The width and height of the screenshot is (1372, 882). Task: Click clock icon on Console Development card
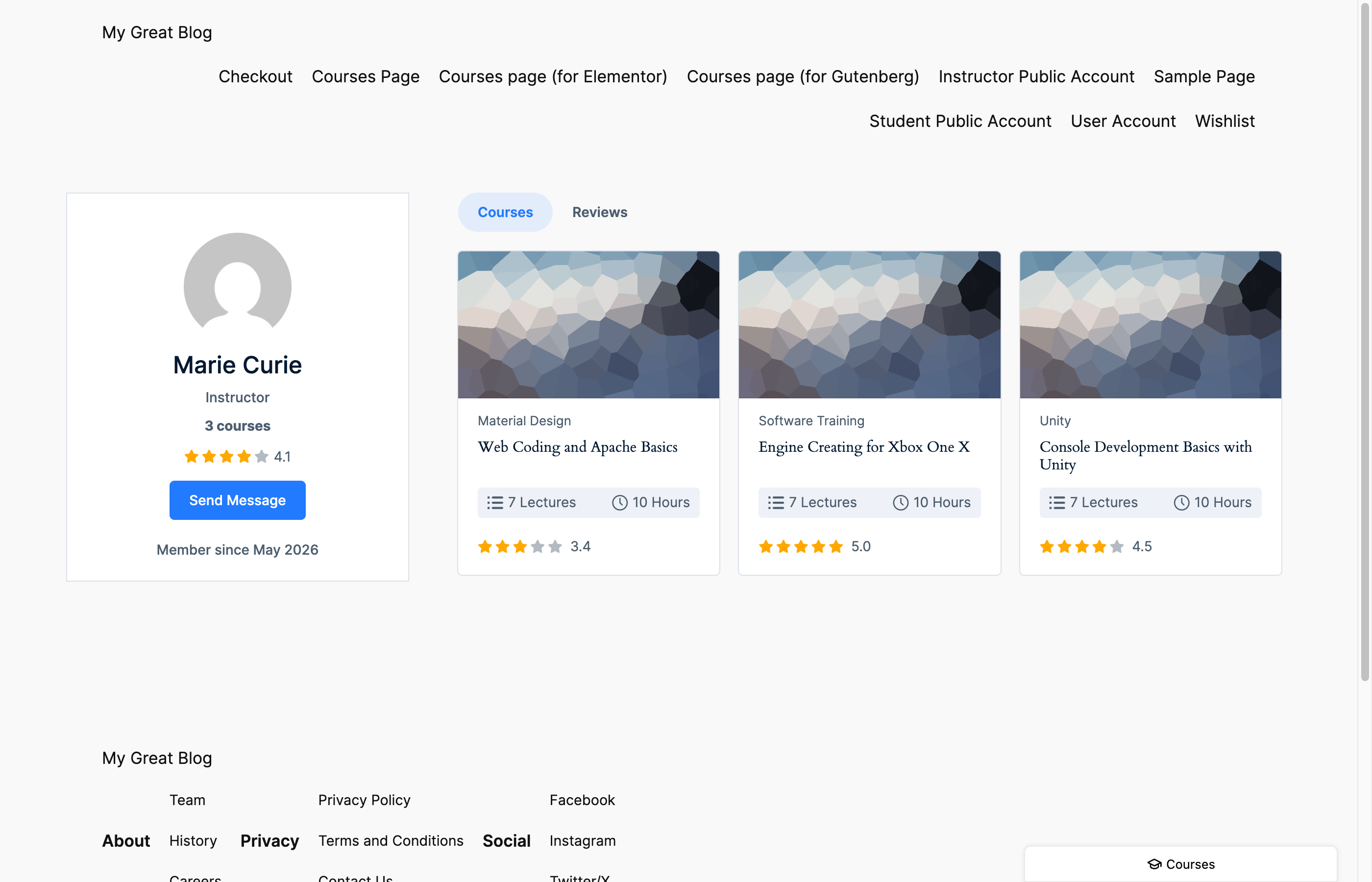click(1182, 503)
